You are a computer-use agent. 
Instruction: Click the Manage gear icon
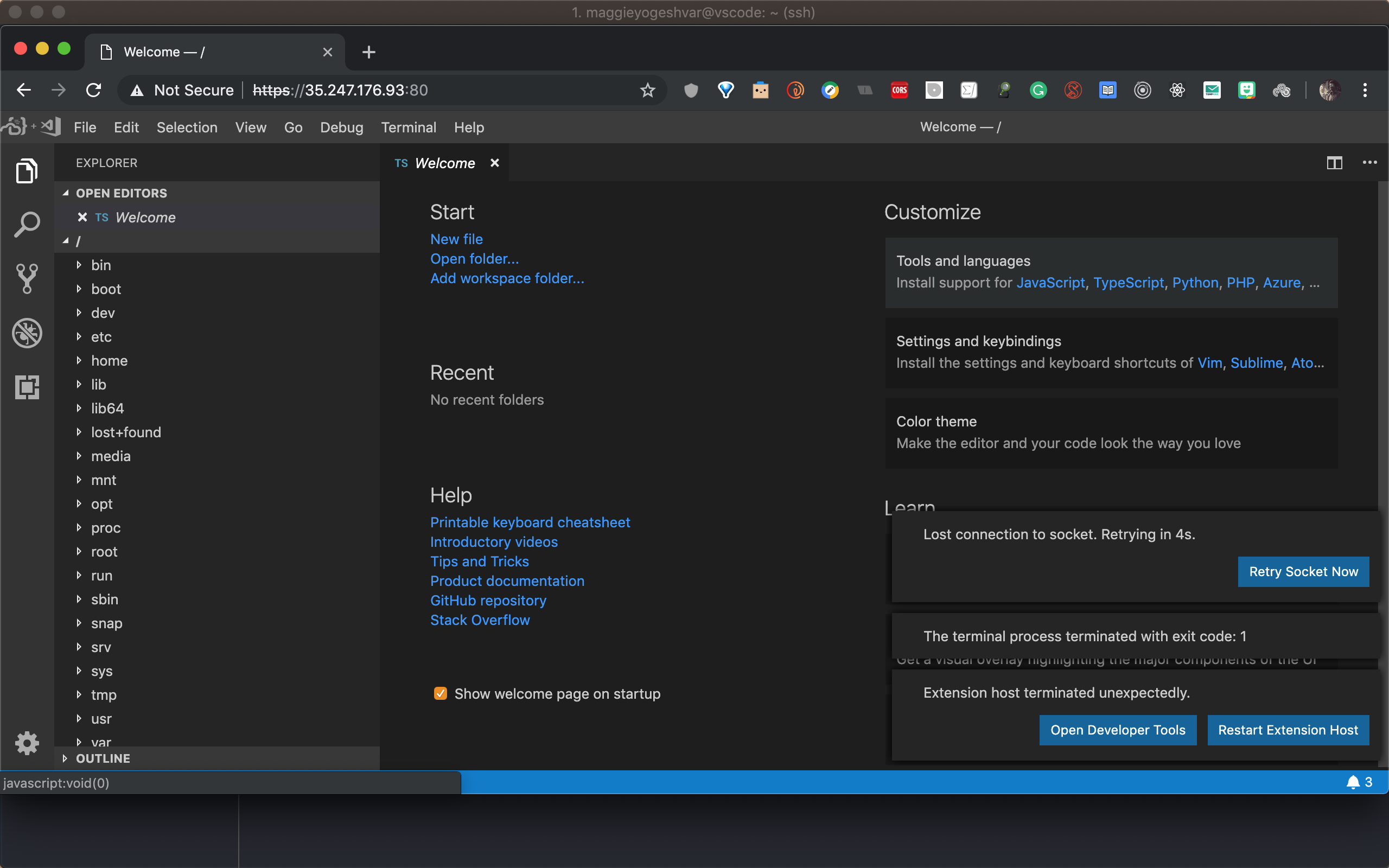(x=27, y=743)
